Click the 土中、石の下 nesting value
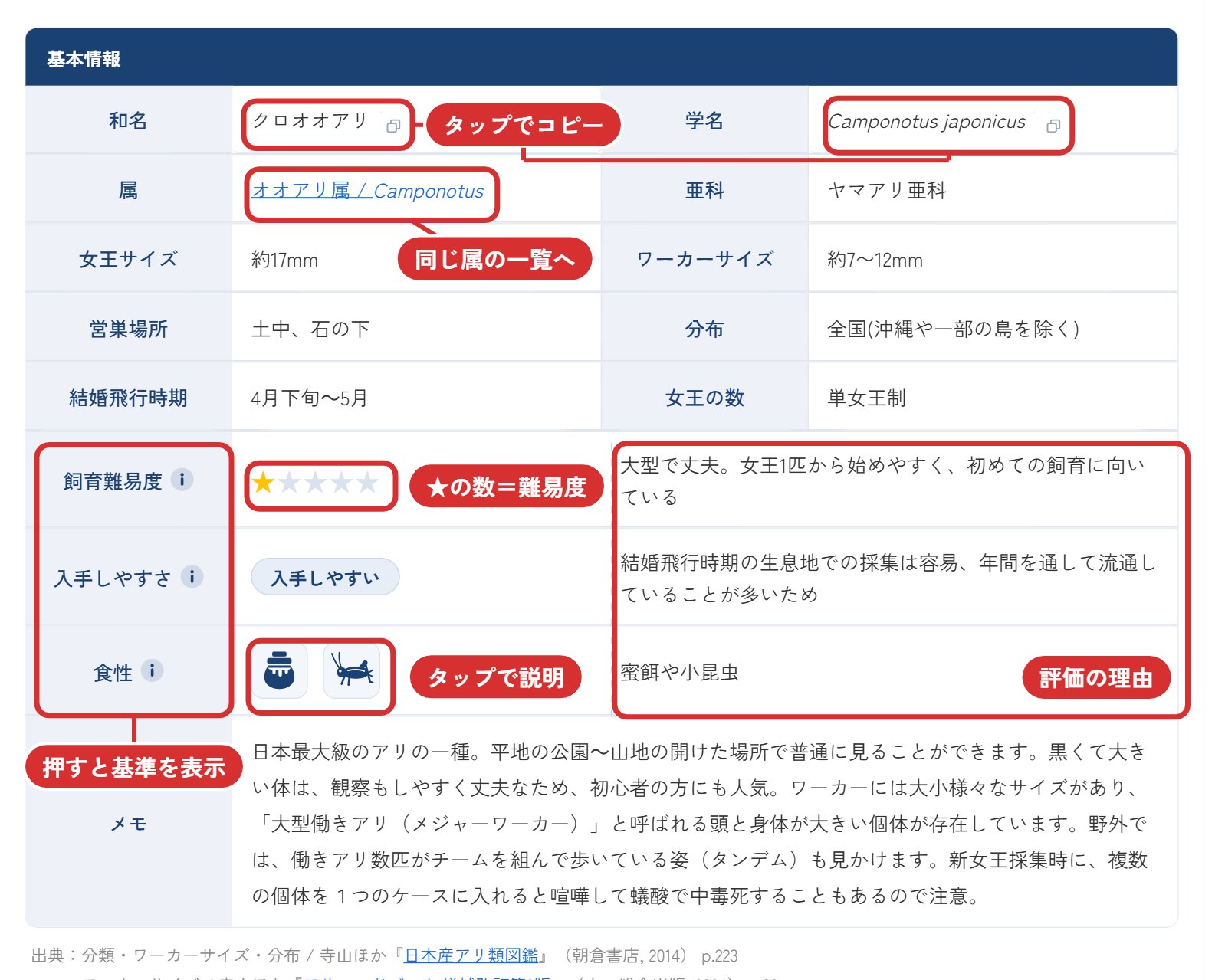 pyautogui.click(x=310, y=329)
